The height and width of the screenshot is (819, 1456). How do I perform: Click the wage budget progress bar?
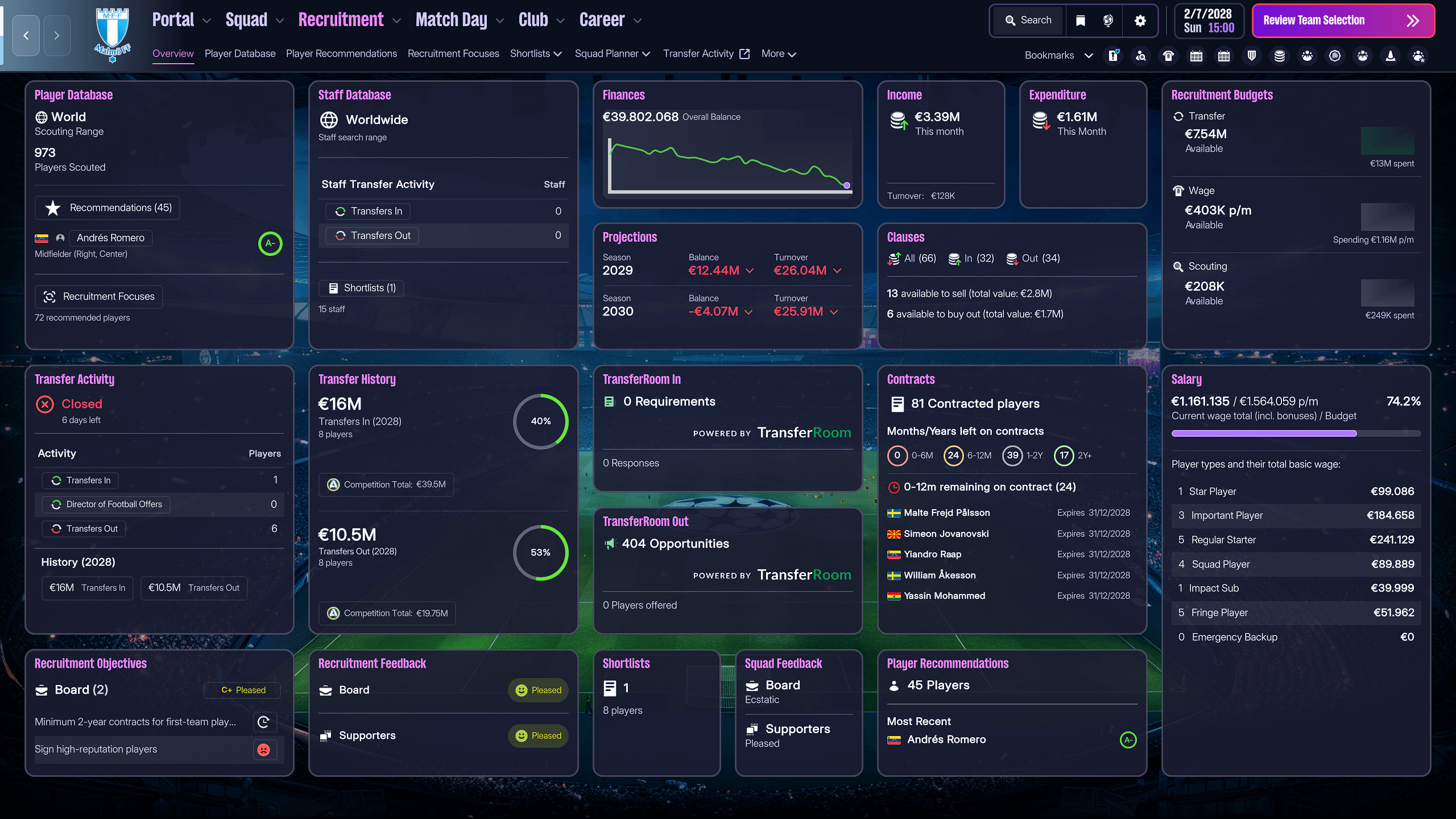pyautogui.click(x=1296, y=433)
